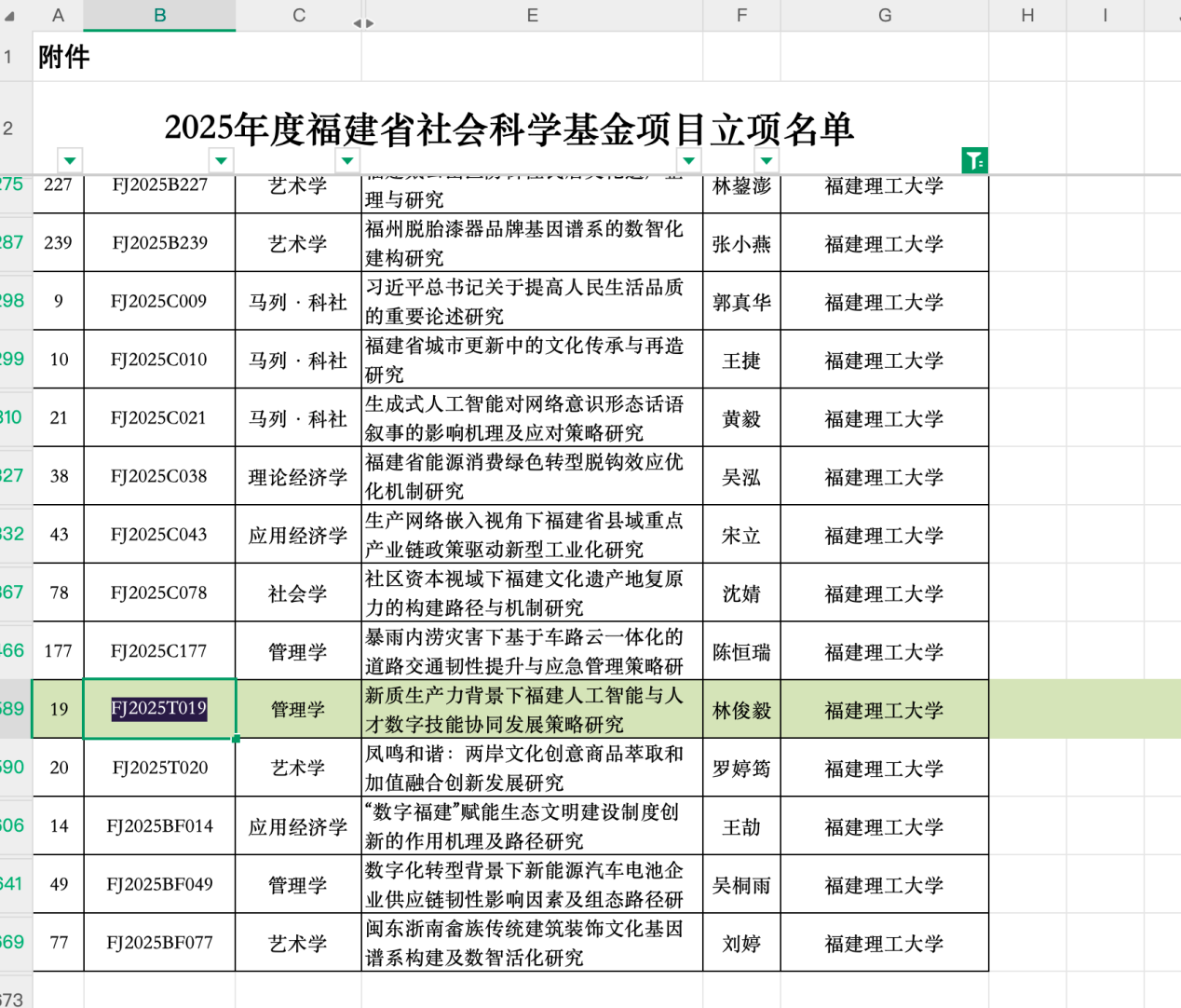Click project title 福建省能源消费绿色转型脱钩效应优化机制研究

[532, 477]
